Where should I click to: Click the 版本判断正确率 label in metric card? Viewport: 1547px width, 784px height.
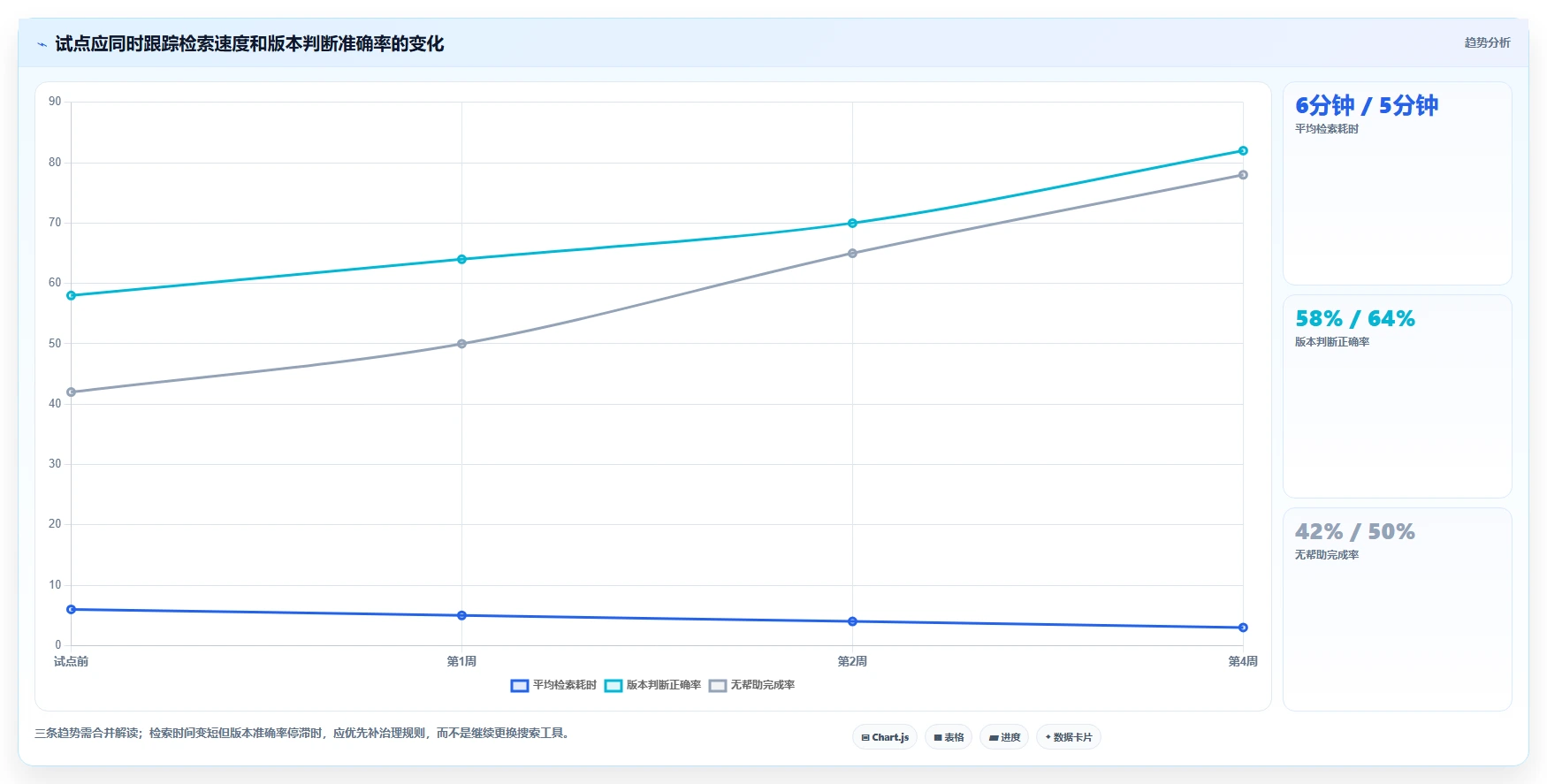click(1332, 342)
